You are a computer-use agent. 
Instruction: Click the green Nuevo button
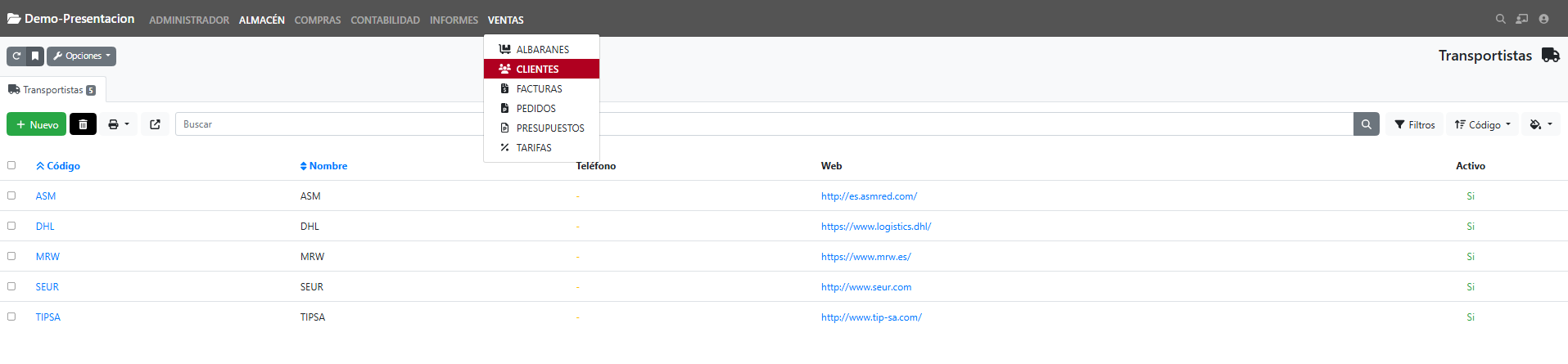[x=37, y=124]
